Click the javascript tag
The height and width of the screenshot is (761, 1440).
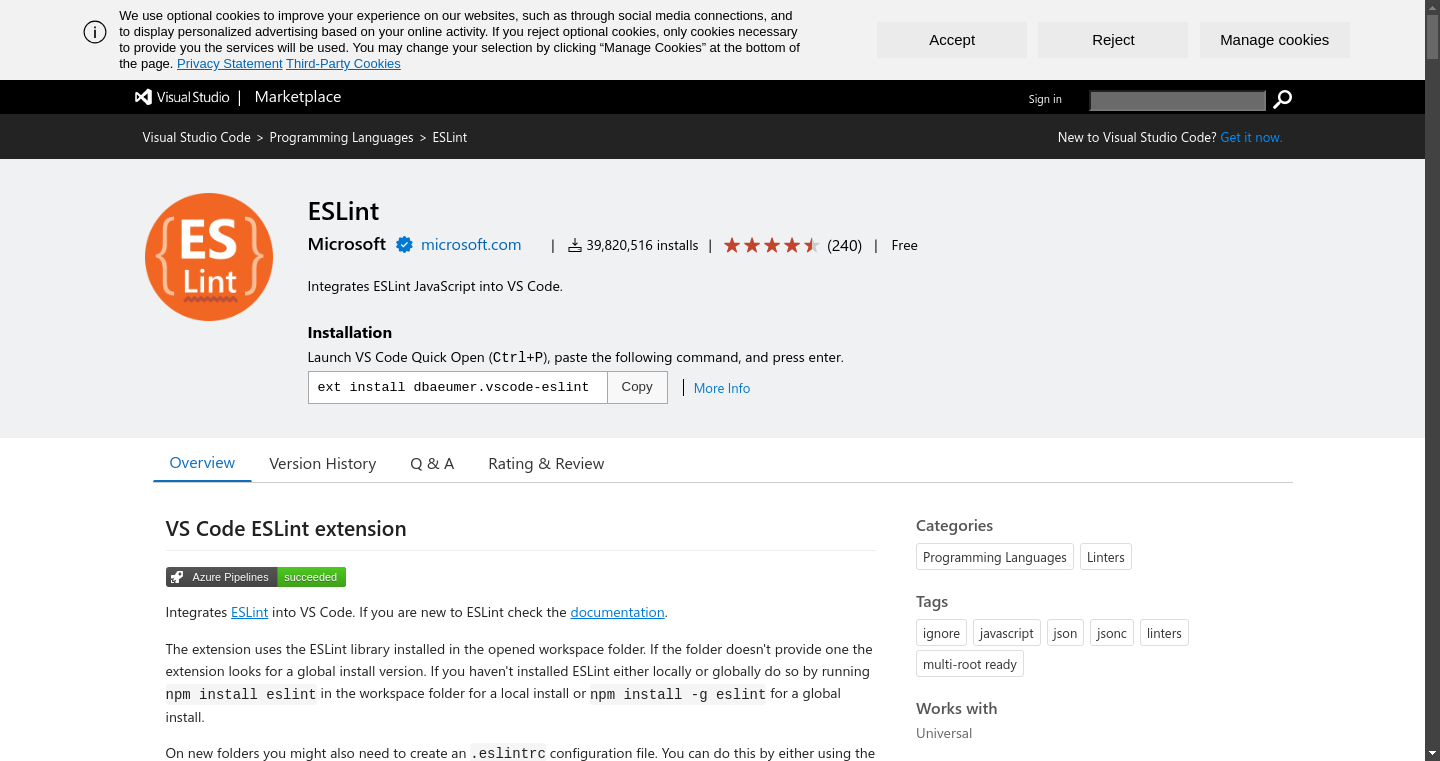pos(1007,633)
